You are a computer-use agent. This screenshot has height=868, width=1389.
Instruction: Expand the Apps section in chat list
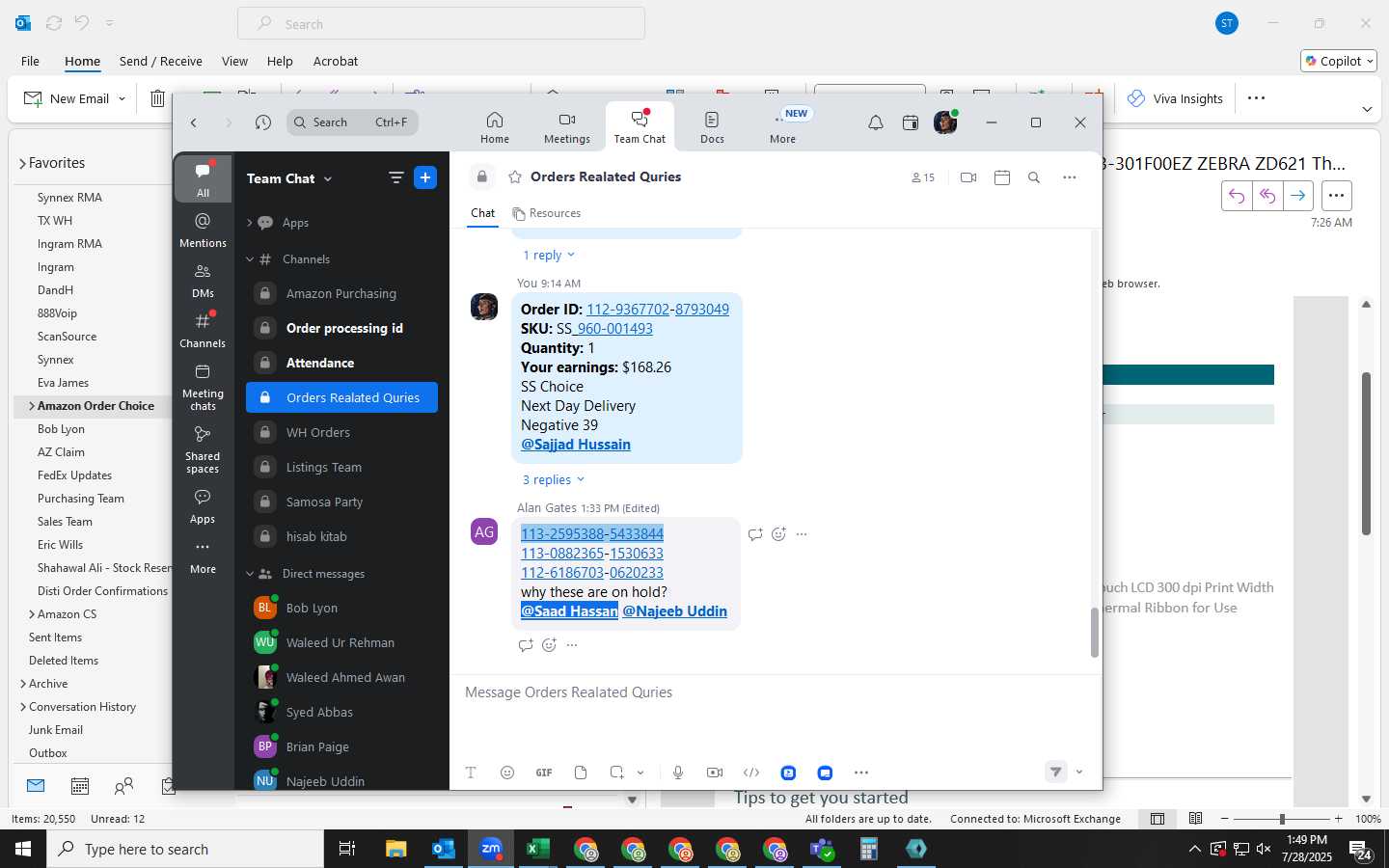250,223
